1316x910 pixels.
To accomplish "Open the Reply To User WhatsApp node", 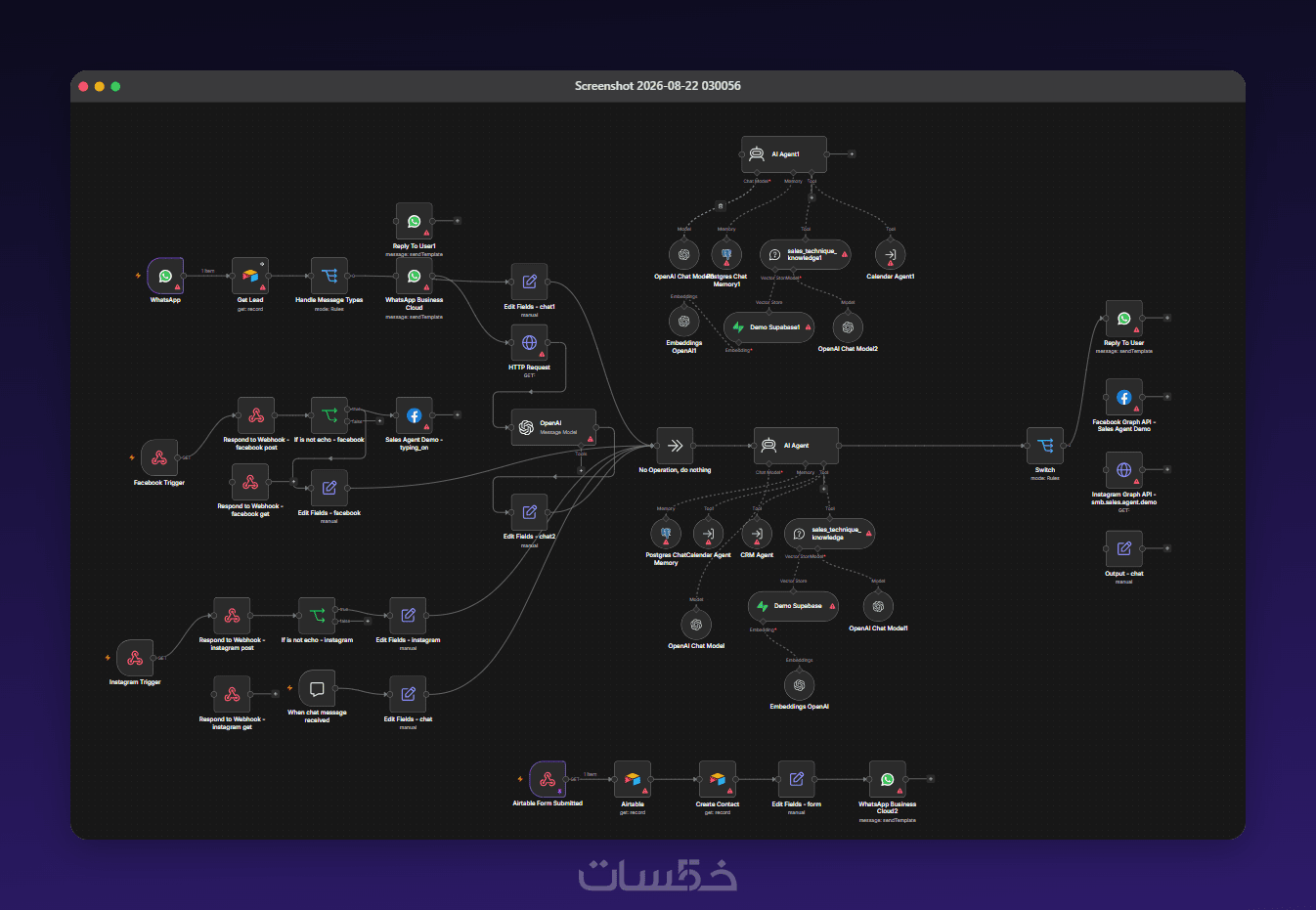I will tap(1124, 319).
